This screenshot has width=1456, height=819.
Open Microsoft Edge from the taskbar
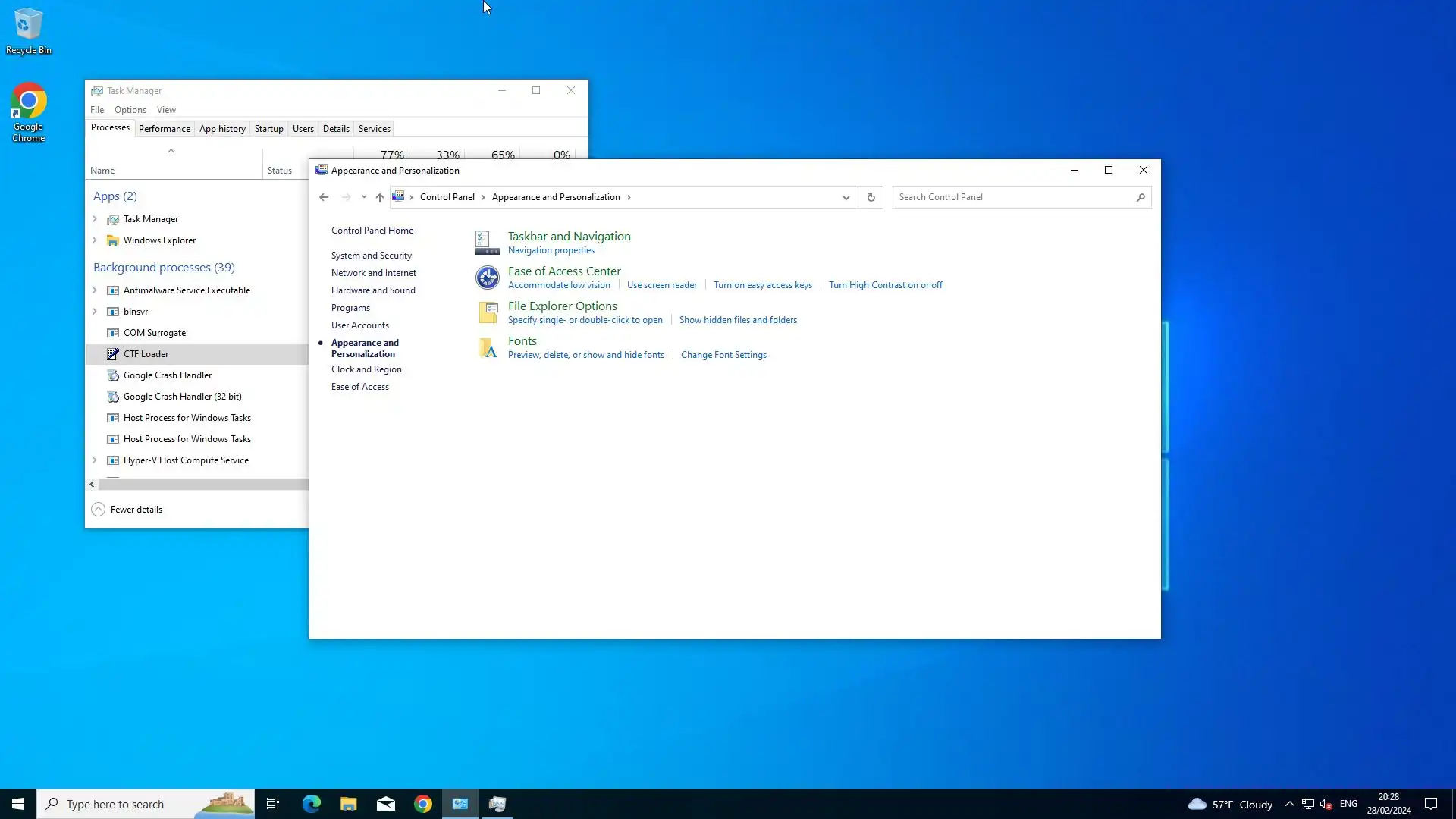(x=312, y=804)
